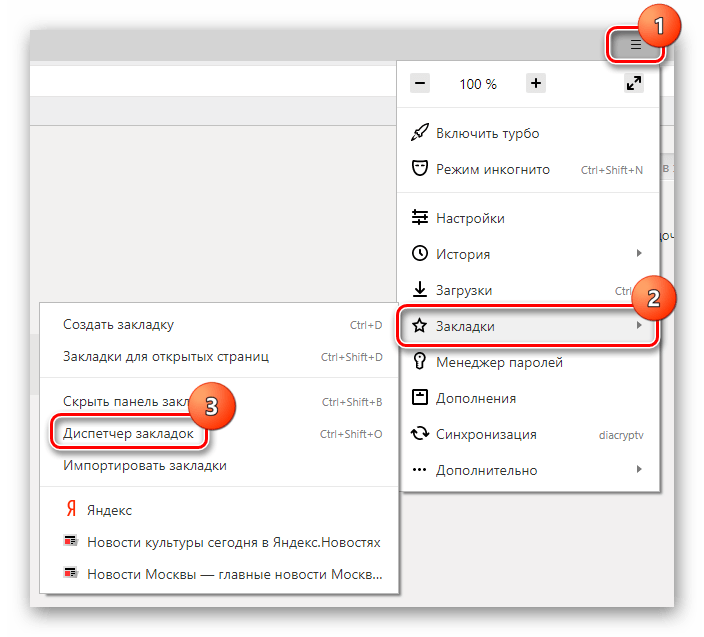Click the Ctrl+Shift+B shortcut label

[x=352, y=402]
